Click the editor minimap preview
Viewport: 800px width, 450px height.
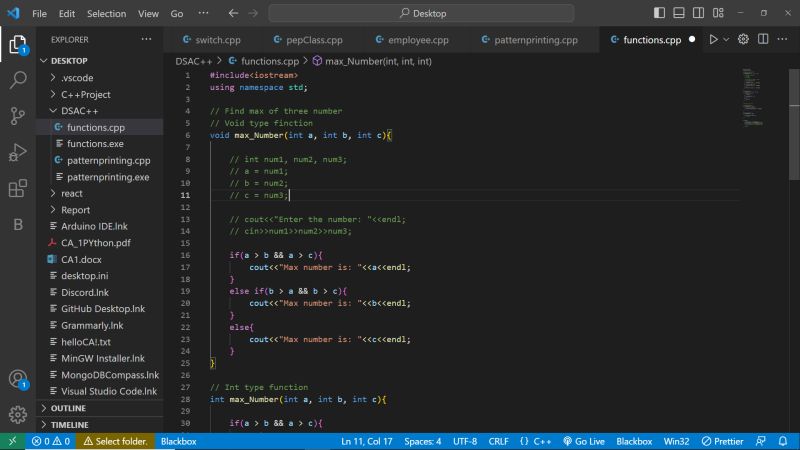[x=753, y=97]
